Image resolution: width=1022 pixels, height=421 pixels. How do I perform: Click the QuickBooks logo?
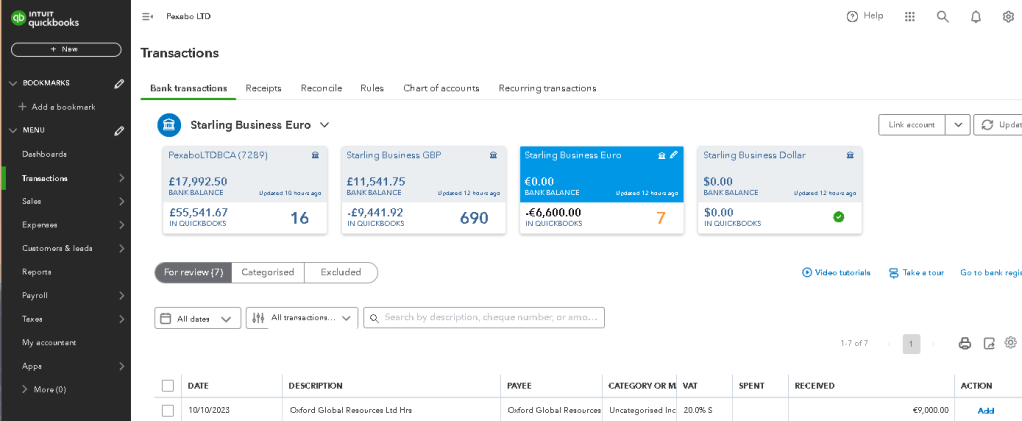(x=45, y=19)
